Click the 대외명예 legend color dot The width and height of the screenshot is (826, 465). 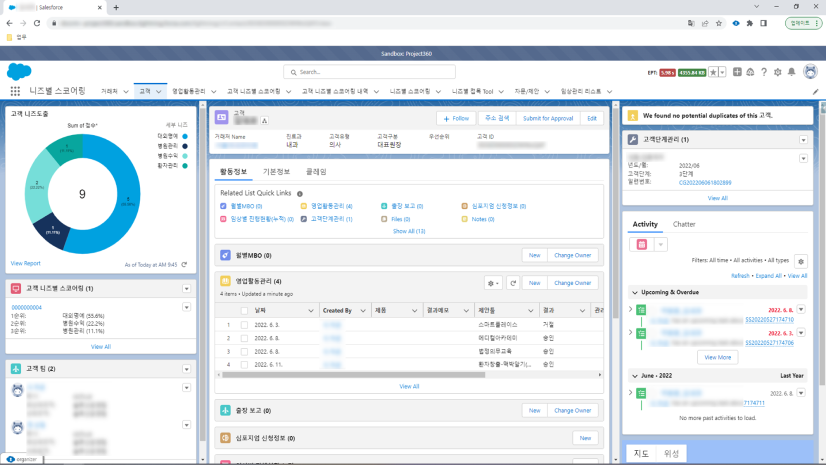[x=185, y=136]
